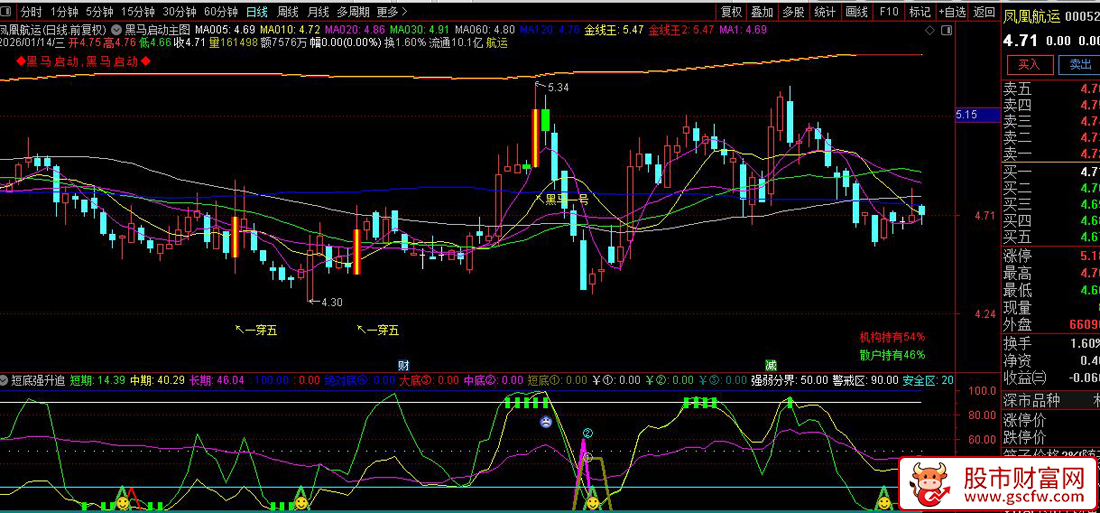The image size is (1100, 513).
Task: Click the 涨停 row in quote panel
Action: 1051,255
